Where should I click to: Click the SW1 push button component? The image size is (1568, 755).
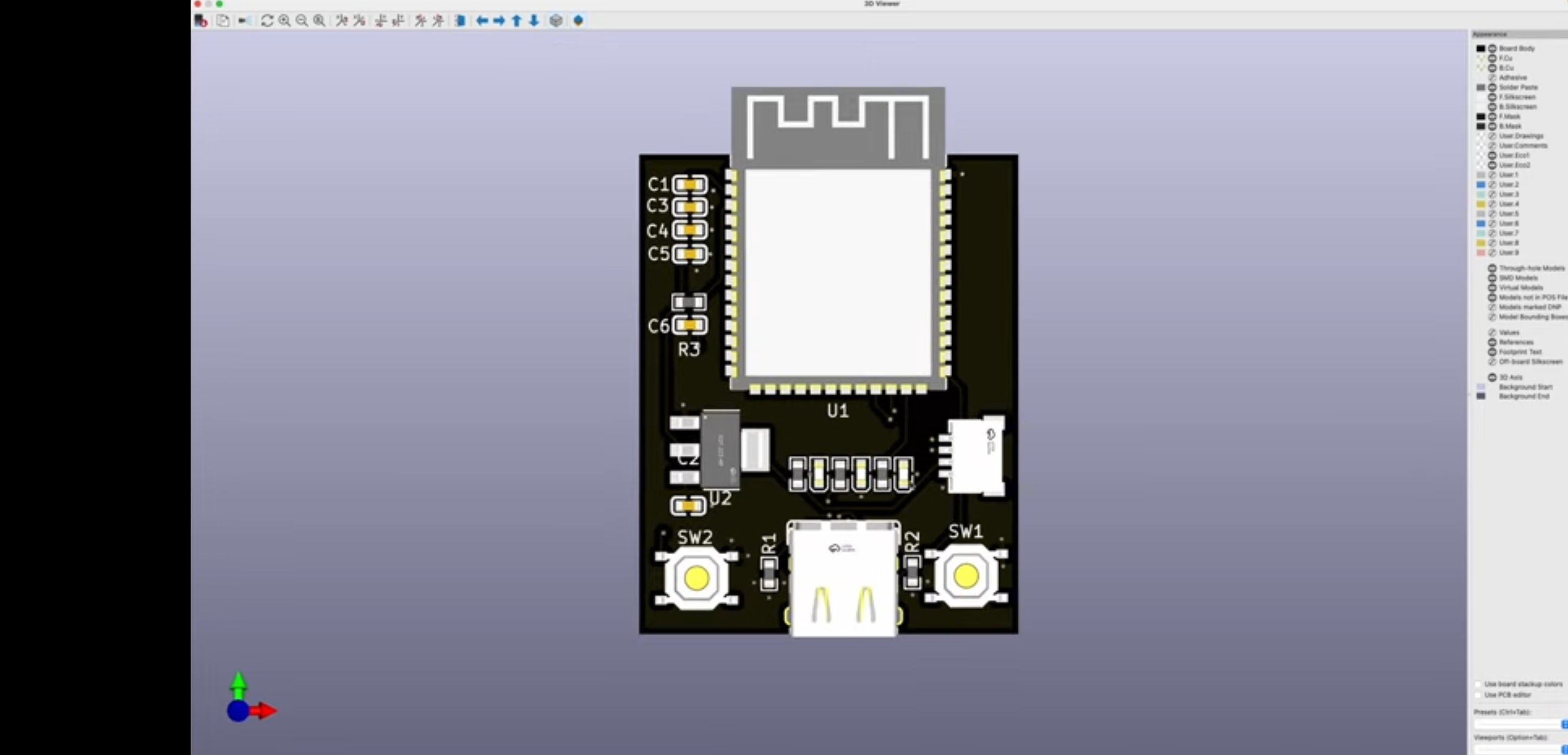pyautogui.click(x=966, y=575)
